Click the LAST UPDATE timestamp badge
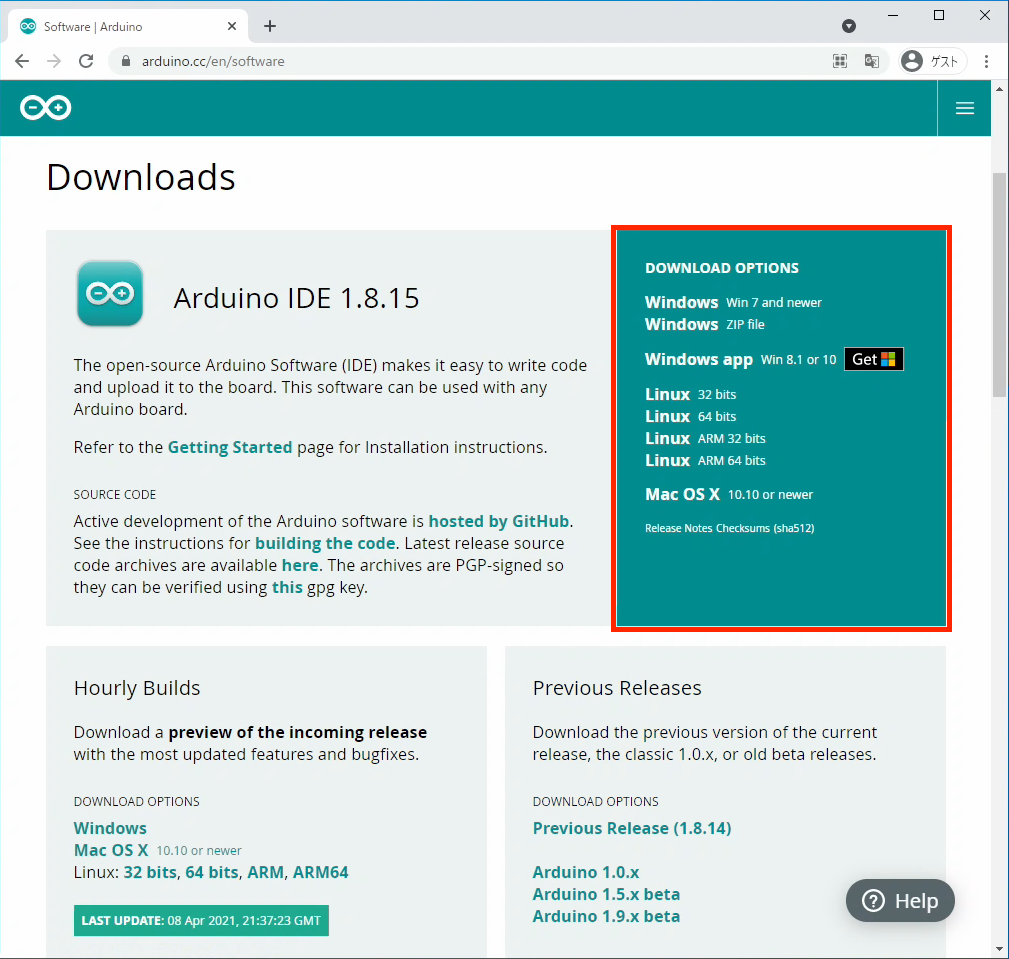The height and width of the screenshot is (959, 1009). pos(201,920)
